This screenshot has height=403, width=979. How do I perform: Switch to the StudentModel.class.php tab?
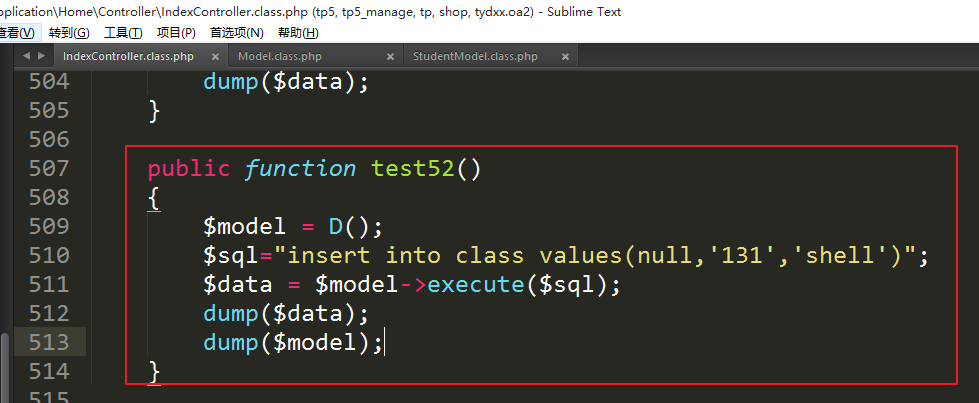click(x=475, y=57)
